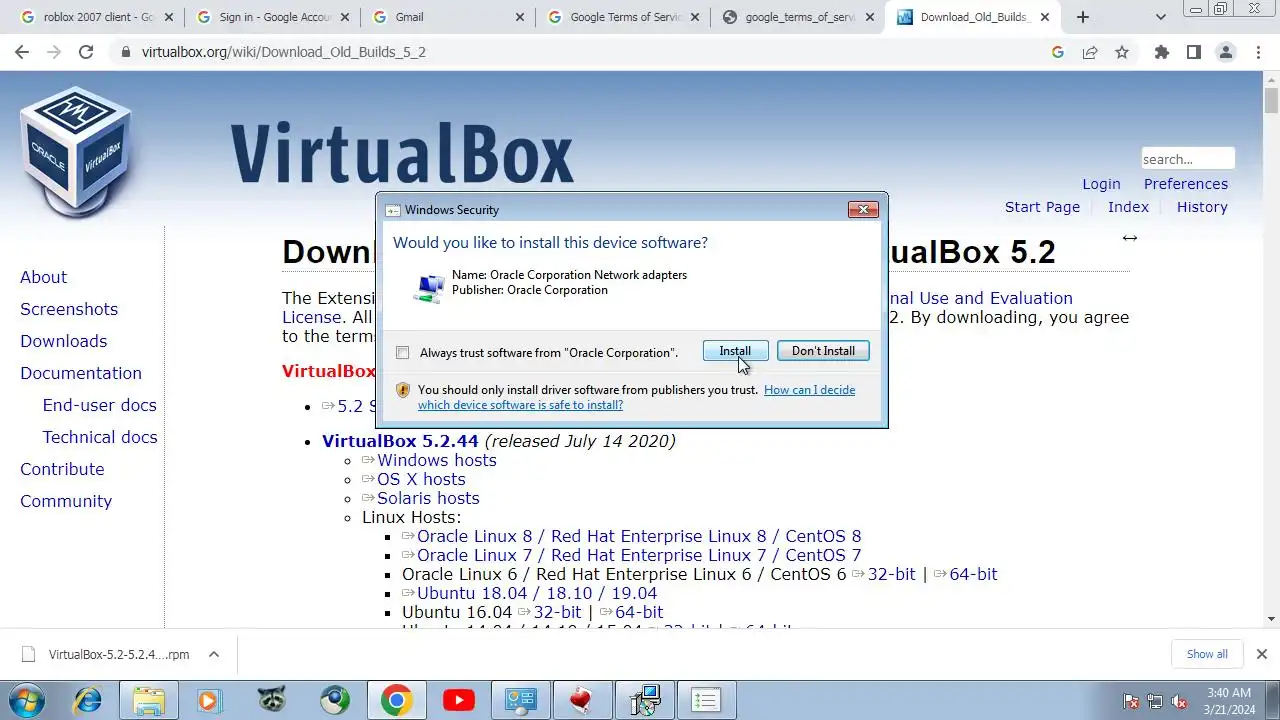Open Technical docs link
The height and width of the screenshot is (720, 1280).
pos(100,437)
